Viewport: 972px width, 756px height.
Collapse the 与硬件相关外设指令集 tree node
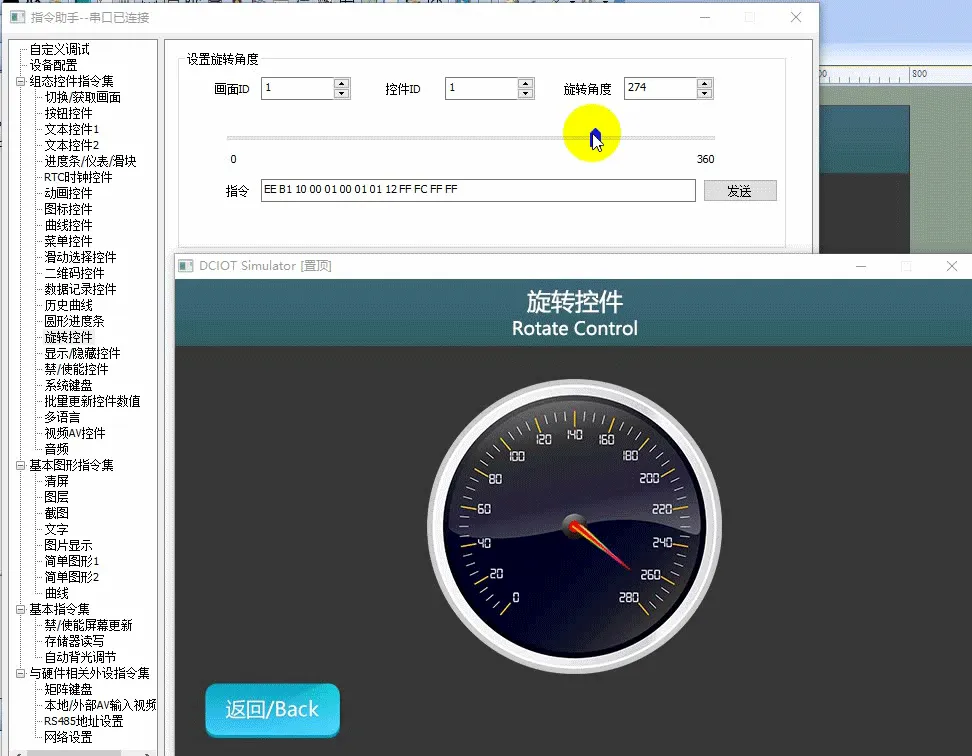pyautogui.click(x=20, y=674)
